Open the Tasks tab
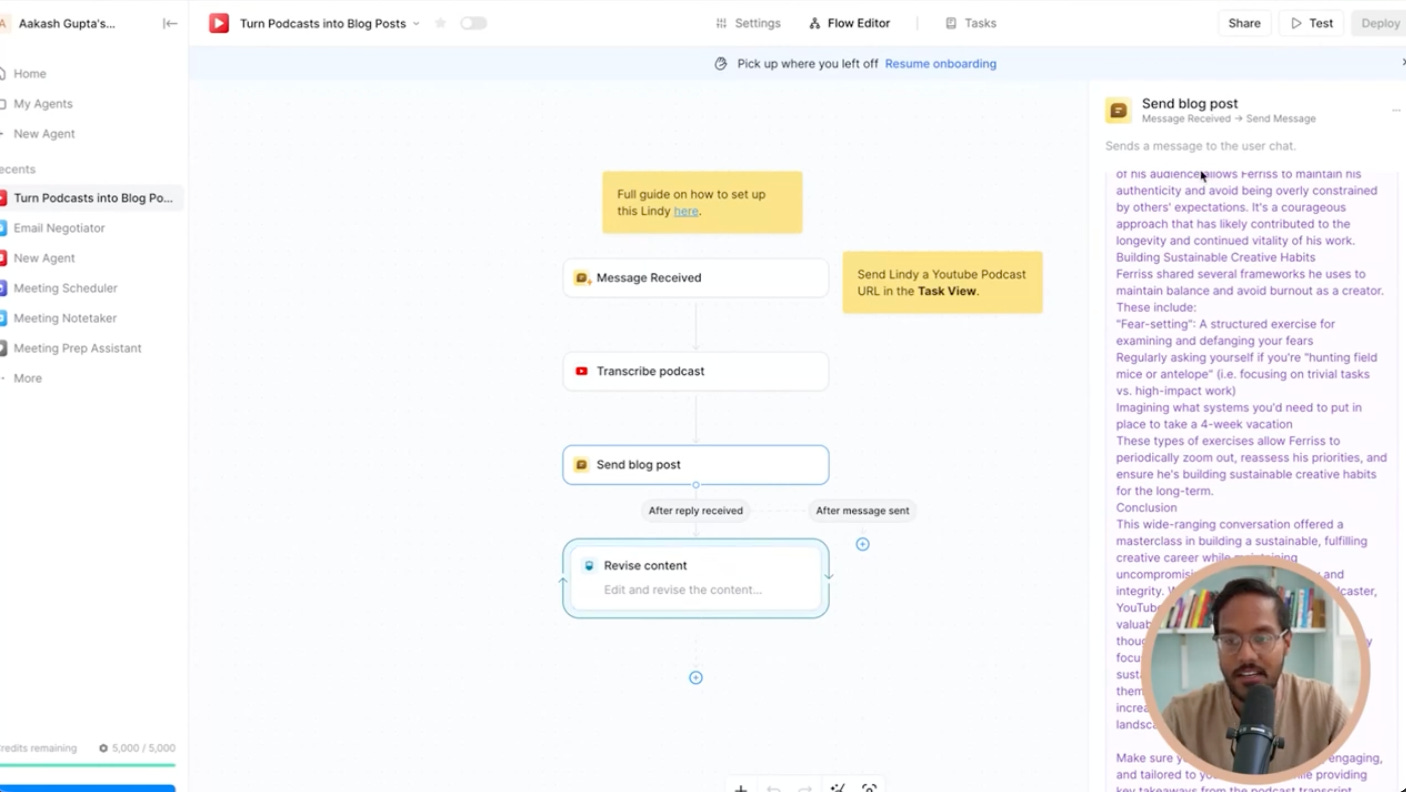 click(971, 23)
